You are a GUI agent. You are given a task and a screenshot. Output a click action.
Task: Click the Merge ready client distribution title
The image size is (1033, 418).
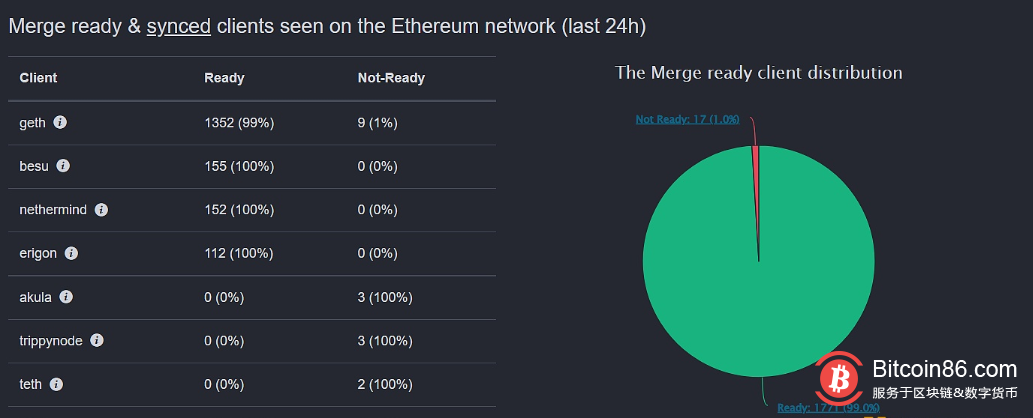758,72
